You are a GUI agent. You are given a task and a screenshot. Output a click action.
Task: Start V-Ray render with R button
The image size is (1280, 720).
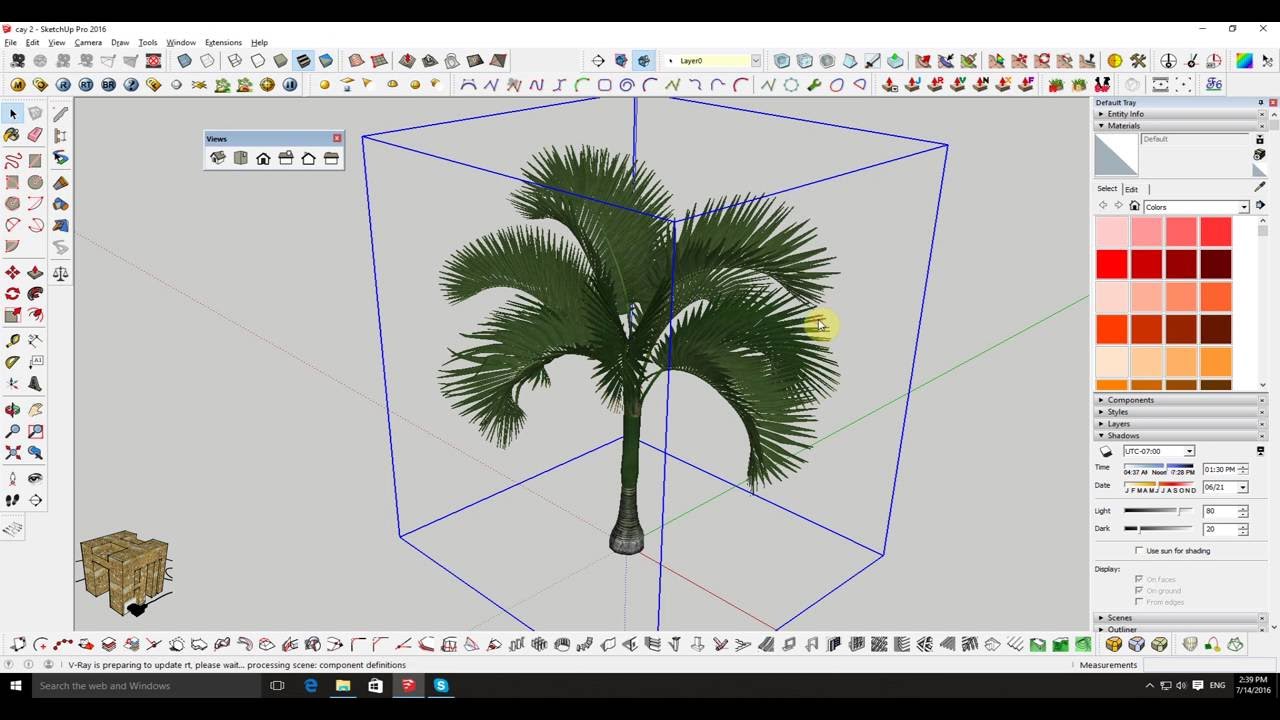63,85
